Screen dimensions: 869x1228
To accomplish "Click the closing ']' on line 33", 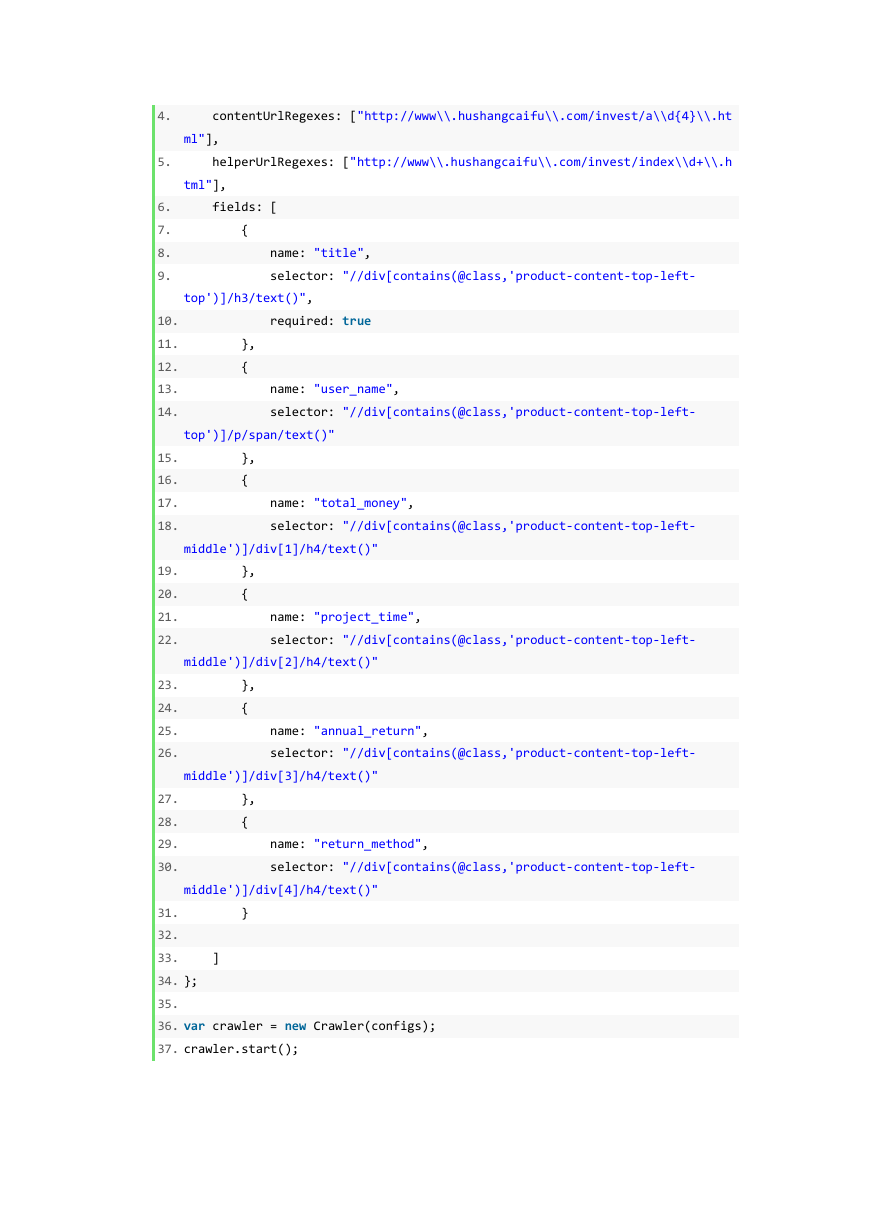I will pos(216,958).
